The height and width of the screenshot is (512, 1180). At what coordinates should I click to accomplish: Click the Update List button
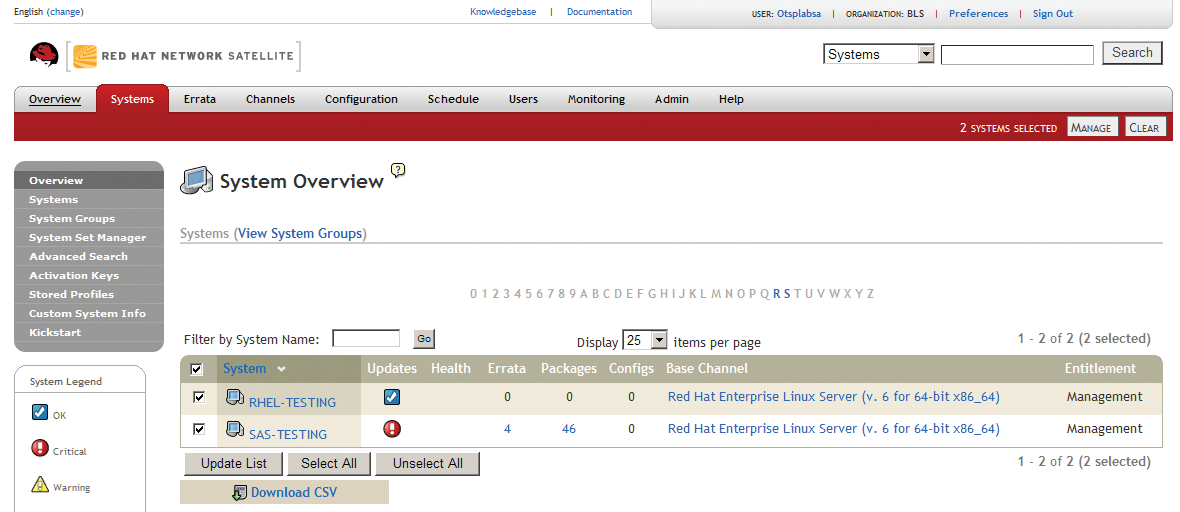pyautogui.click(x=233, y=464)
